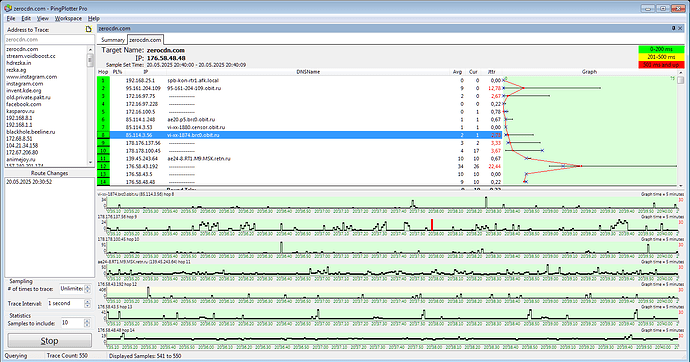Click the green hop 12 number box
Screen dimensions: 690x362
point(103,166)
